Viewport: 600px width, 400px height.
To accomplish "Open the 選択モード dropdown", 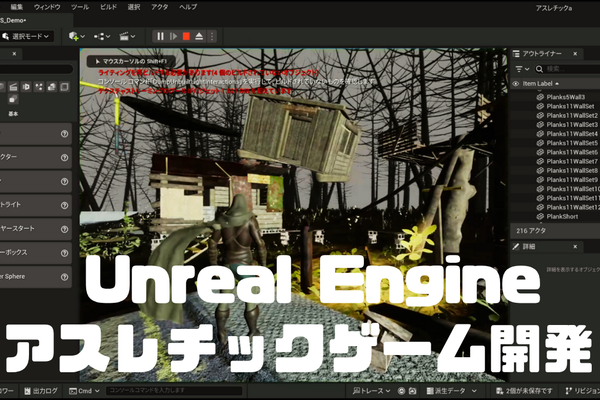I will point(26,36).
